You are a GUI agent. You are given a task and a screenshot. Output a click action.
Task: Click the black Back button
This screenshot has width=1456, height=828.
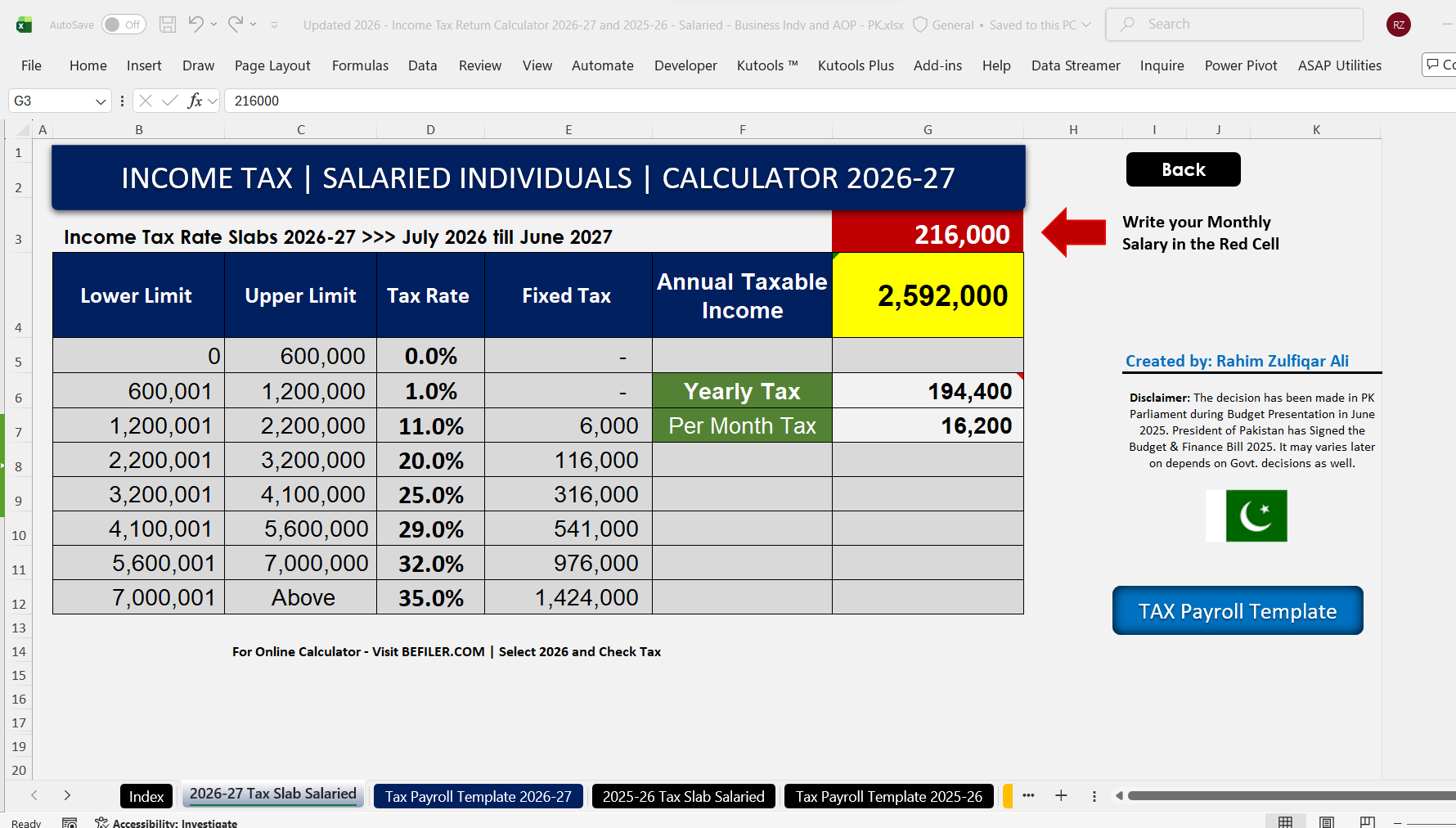pyautogui.click(x=1183, y=169)
